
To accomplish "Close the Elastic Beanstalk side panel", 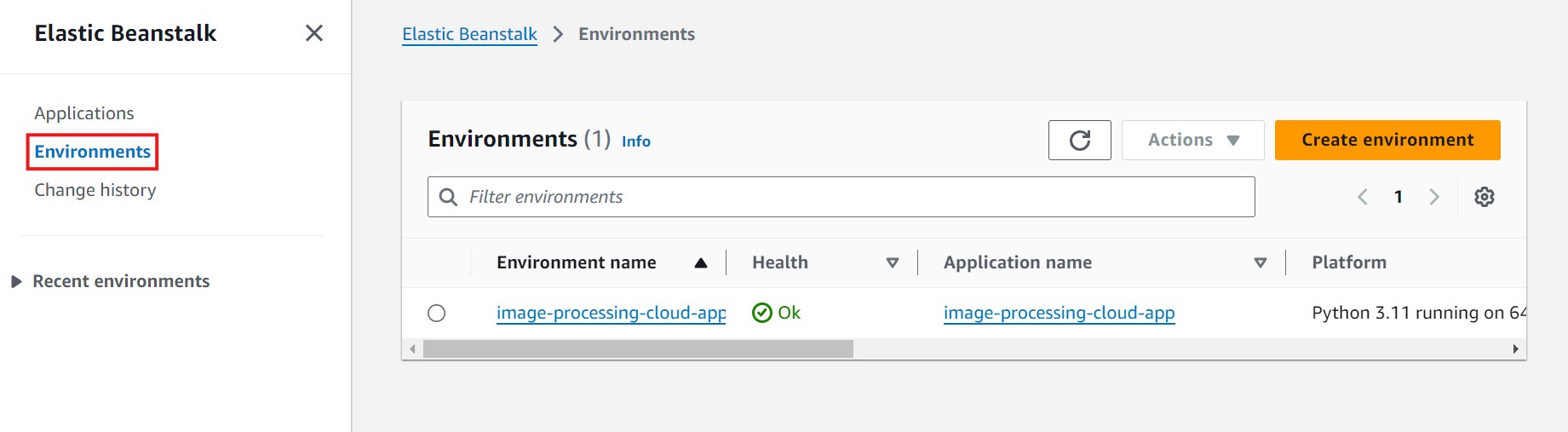I will (x=313, y=33).
